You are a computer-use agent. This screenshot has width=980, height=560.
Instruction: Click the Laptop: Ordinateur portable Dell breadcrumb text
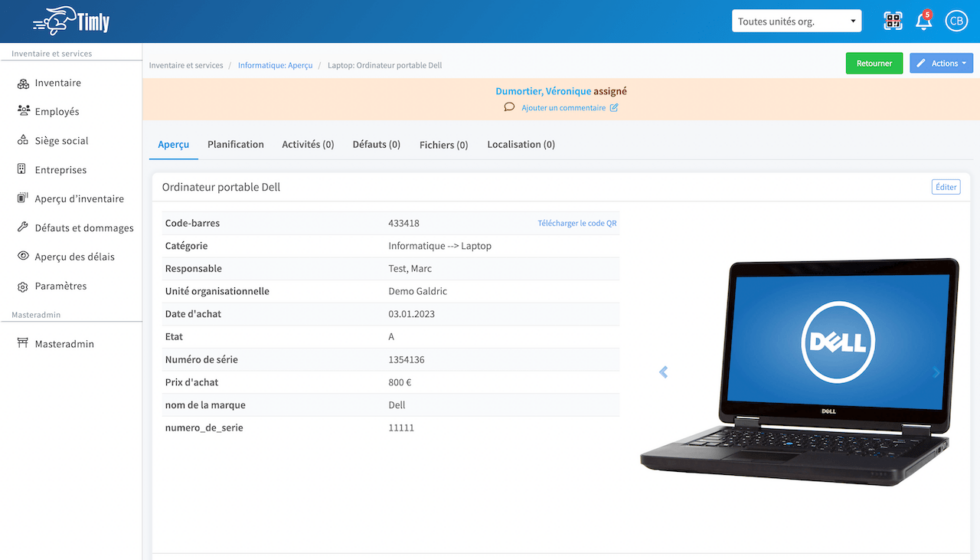pyautogui.click(x=384, y=65)
